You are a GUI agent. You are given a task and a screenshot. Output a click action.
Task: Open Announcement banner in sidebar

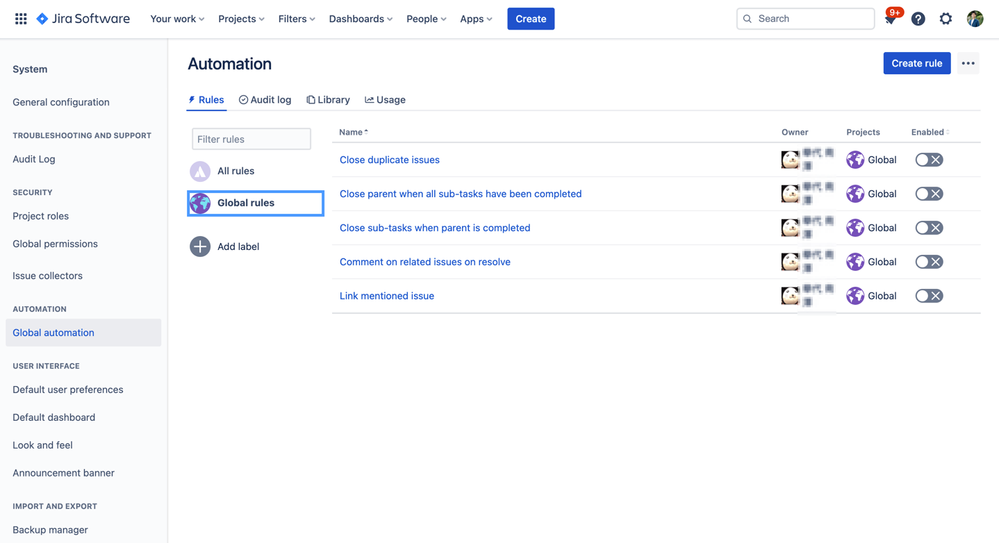(63, 472)
